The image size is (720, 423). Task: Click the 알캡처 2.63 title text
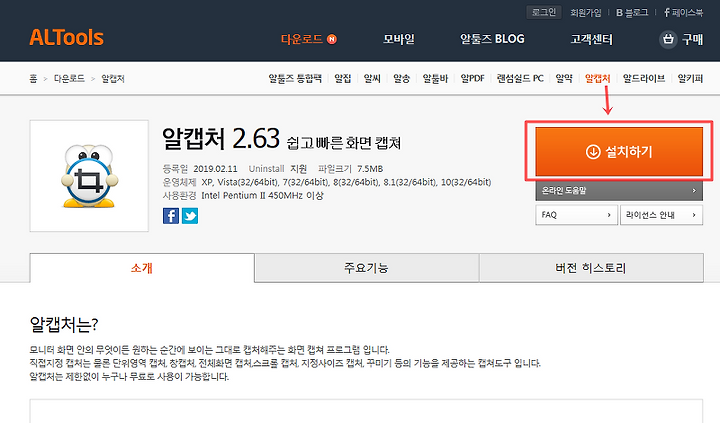point(221,138)
